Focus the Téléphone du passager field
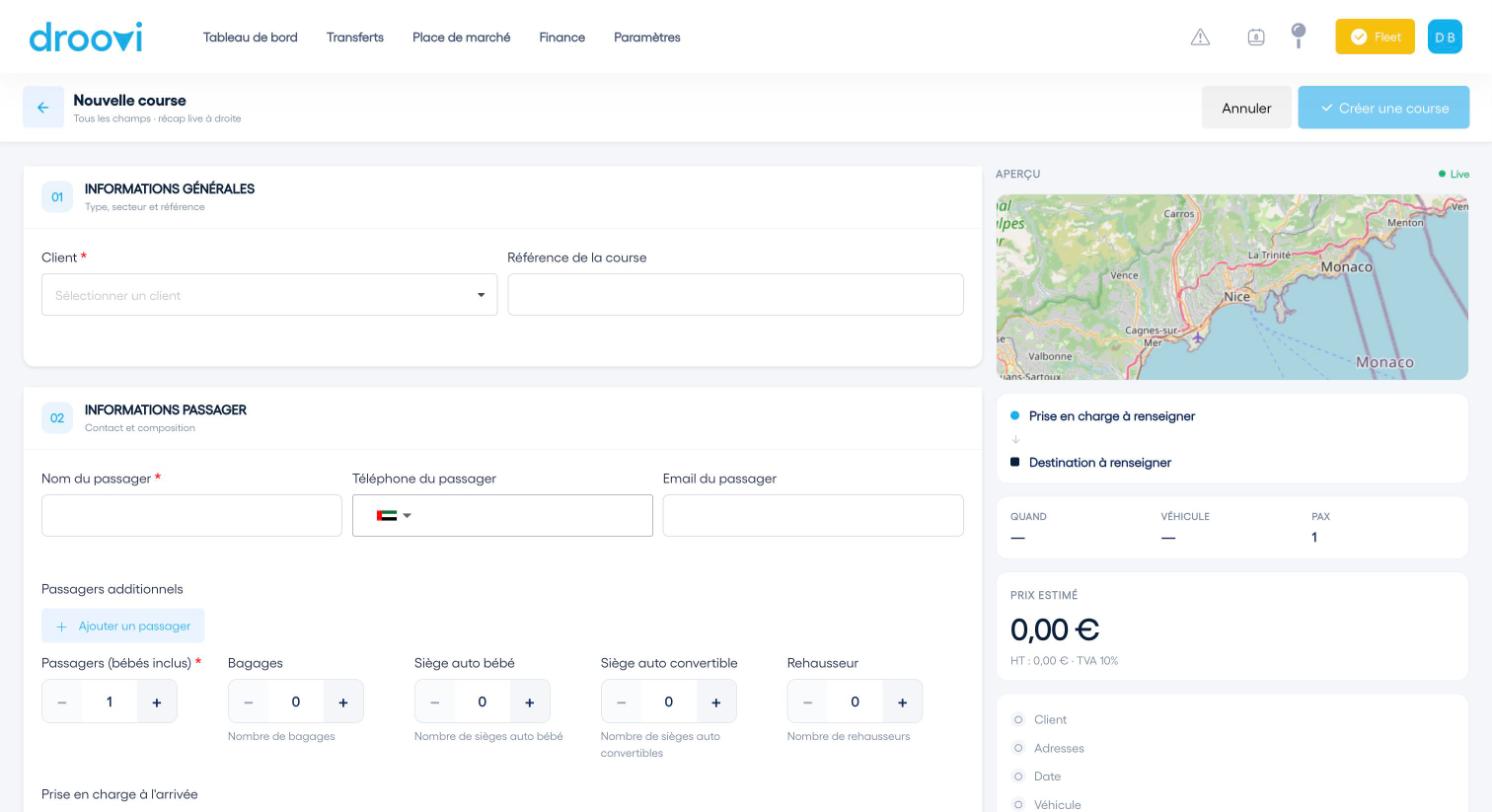Screen dimensions: 1492x812 [503, 516]
